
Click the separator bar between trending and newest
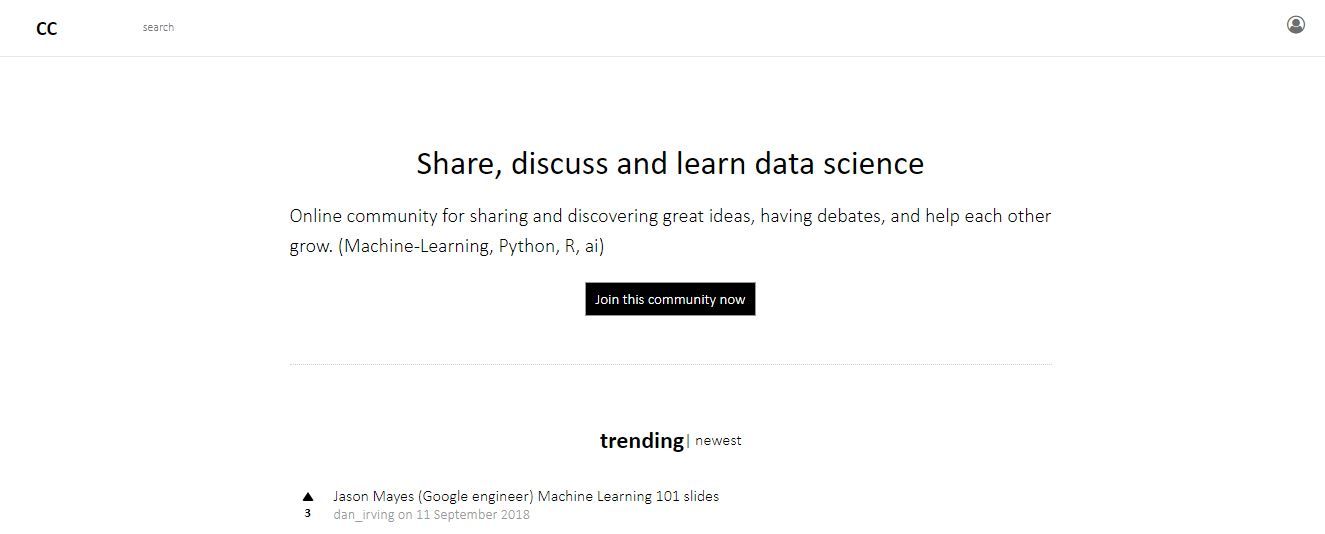point(688,441)
